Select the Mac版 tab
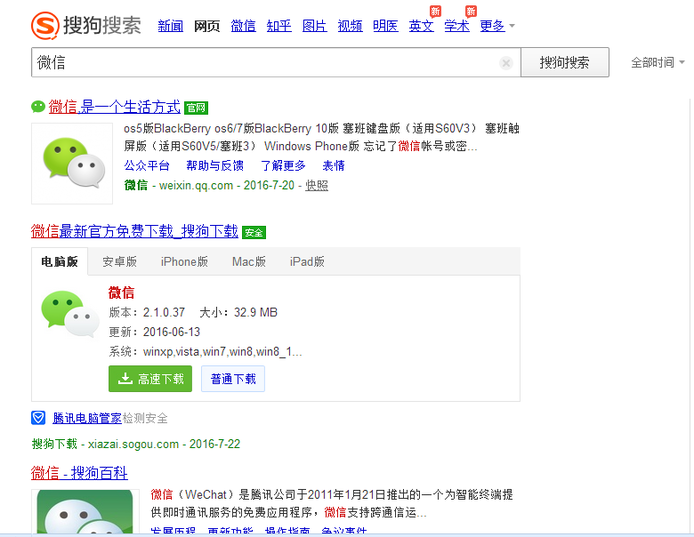Viewport: 694px width, 537px height. click(x=249, y=262)
